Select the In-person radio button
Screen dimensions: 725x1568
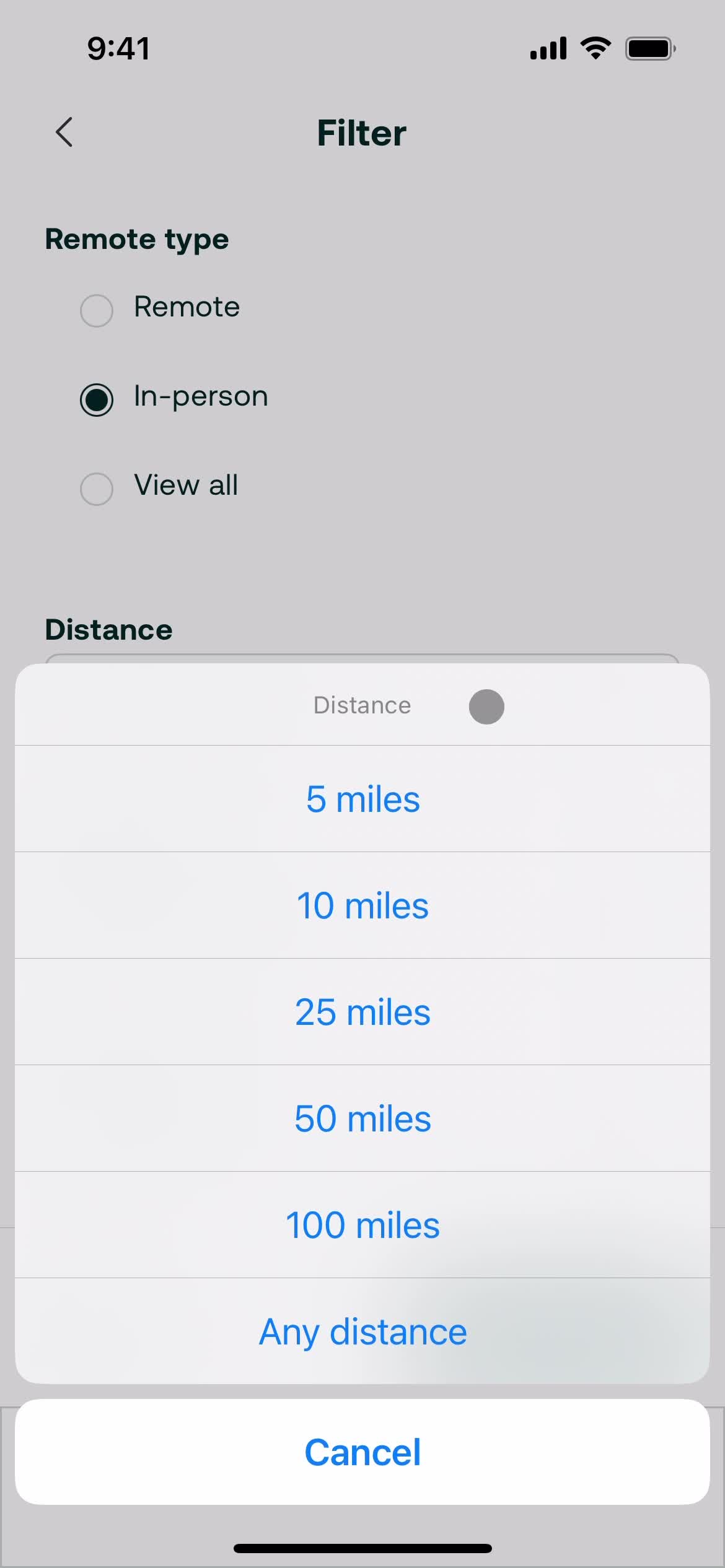tap(97, 399)
